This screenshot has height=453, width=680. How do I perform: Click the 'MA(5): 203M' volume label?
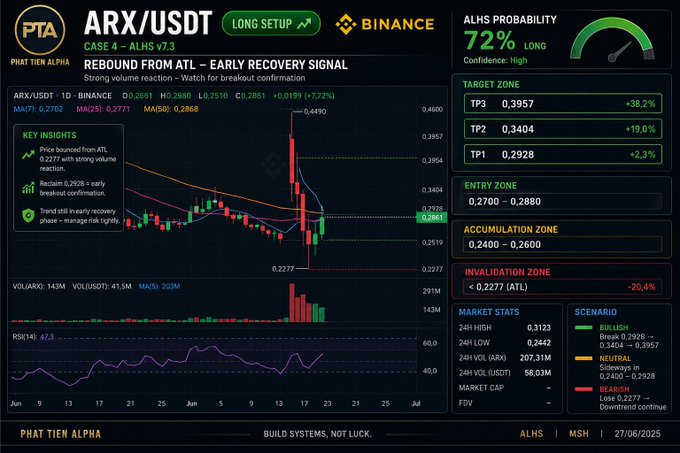click(x=160, y=286)
